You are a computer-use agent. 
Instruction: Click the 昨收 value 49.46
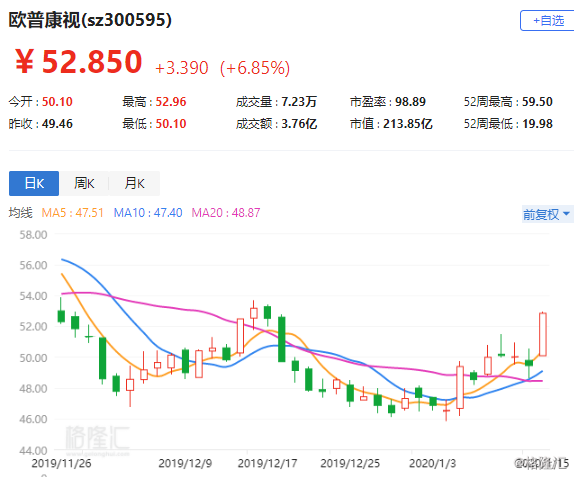pos(57,124)
